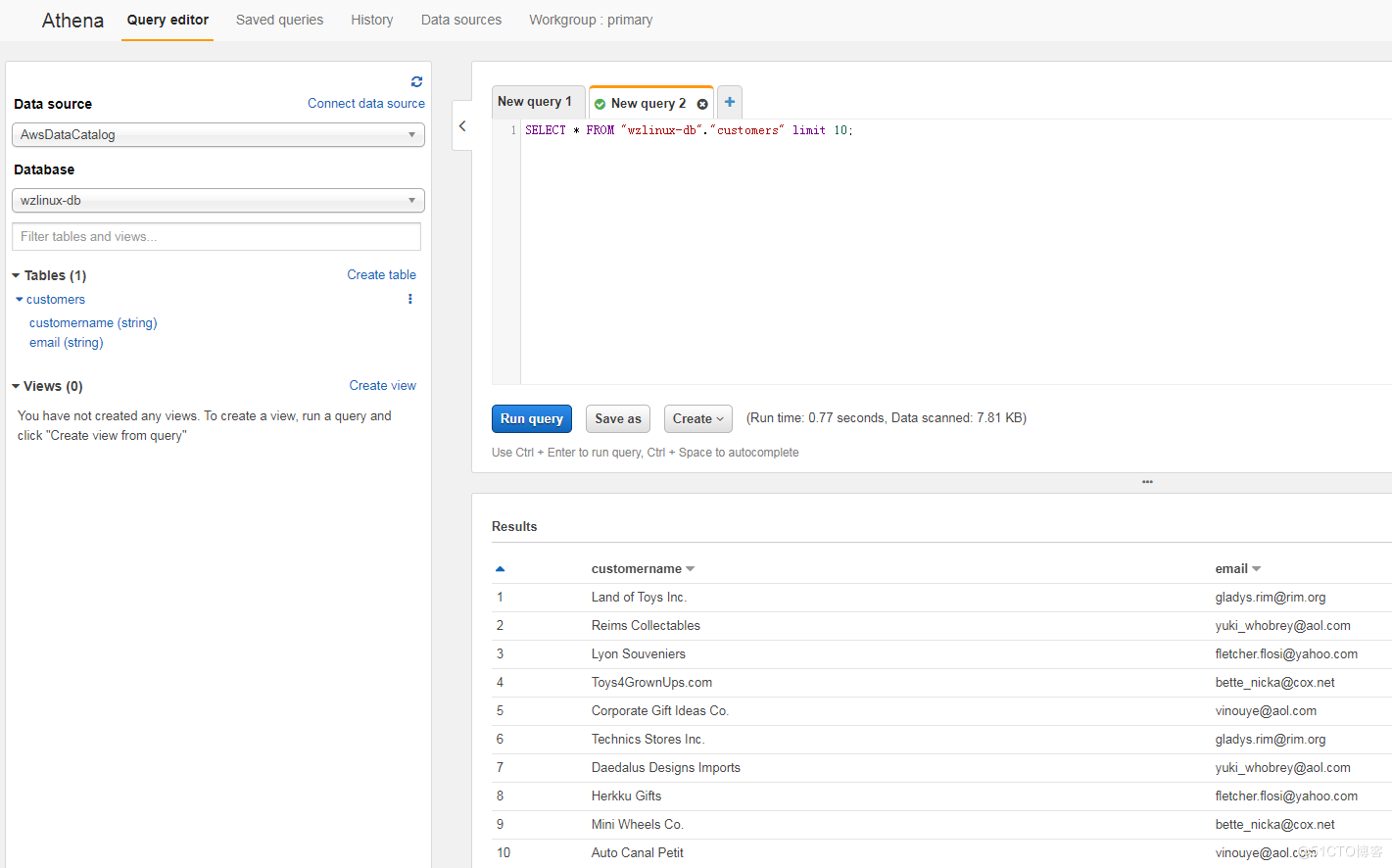Click the Save as button
This screenshot has height=868, width=1392.
[x=618, y=418]
